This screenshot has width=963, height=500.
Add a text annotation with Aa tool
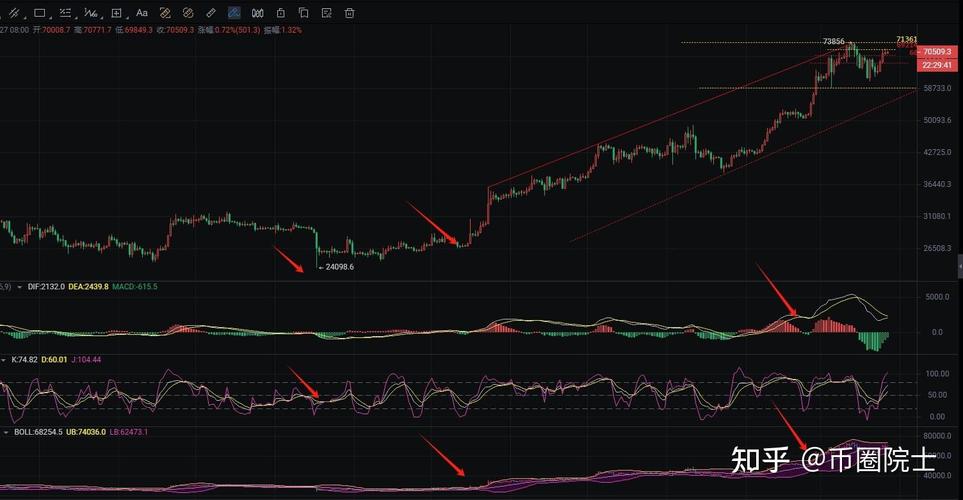coord(141,13)
